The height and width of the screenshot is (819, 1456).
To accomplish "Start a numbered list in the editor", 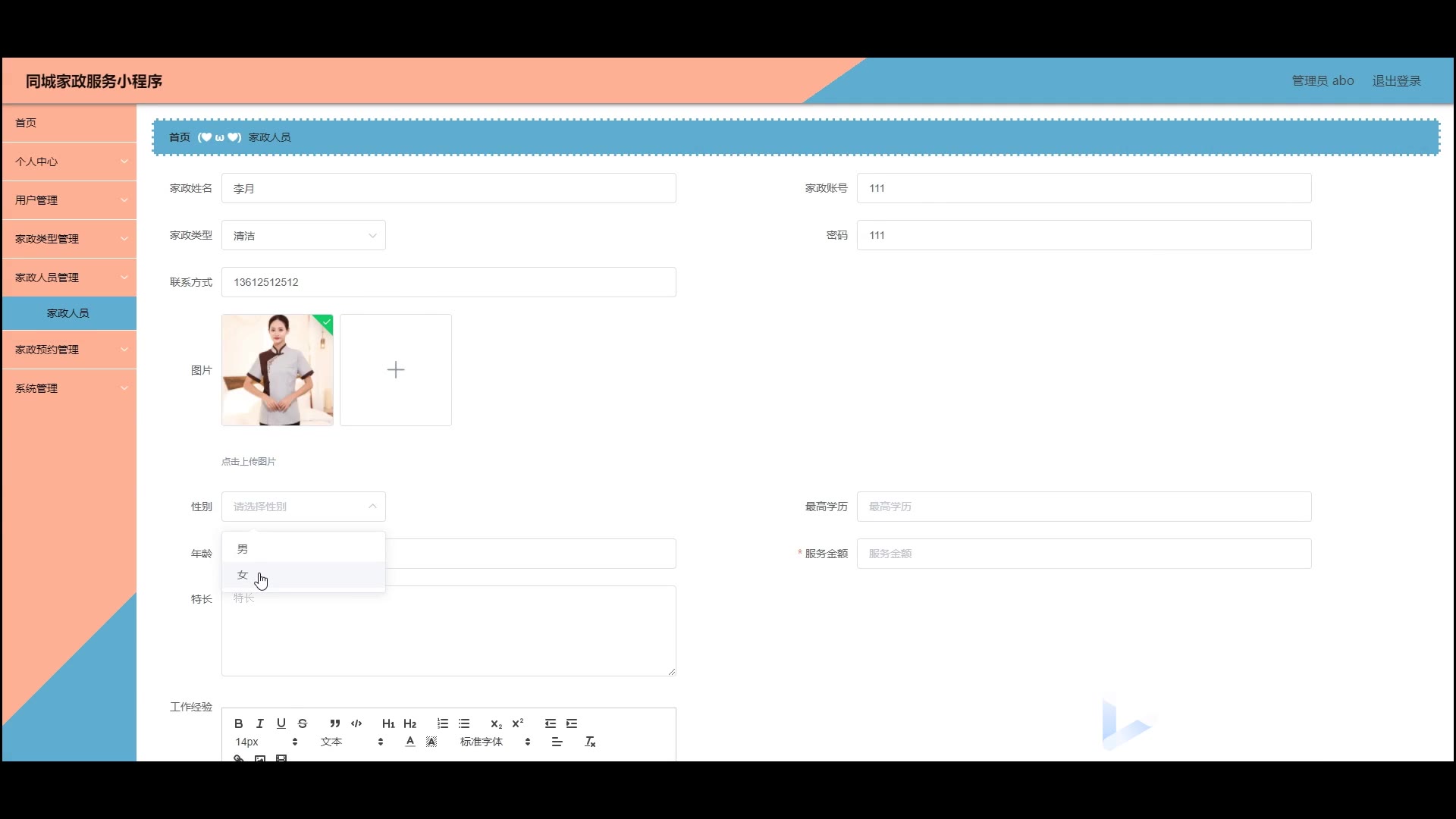I will (x=443, y=723).
